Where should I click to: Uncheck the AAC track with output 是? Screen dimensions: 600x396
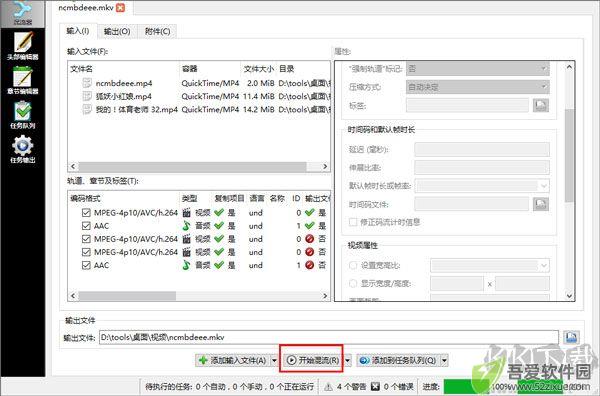click(86, 226)
